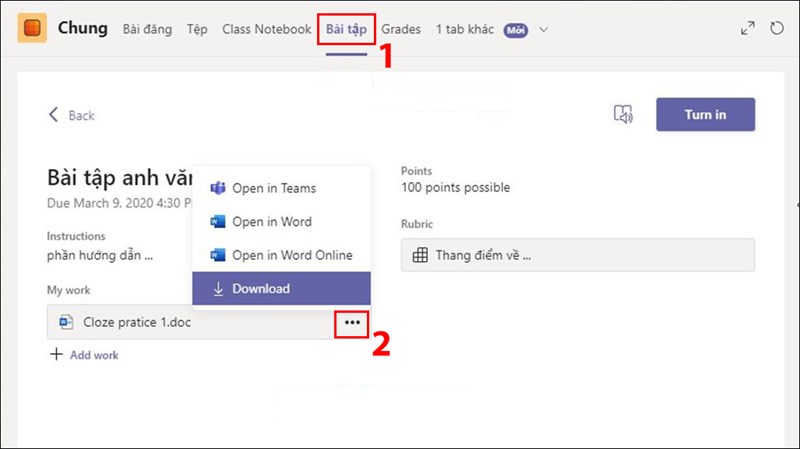The width and height of the screenshot is (800, 449).
Task: Click the phần hướng dẫn instructions text
Action: pos(100,255)
